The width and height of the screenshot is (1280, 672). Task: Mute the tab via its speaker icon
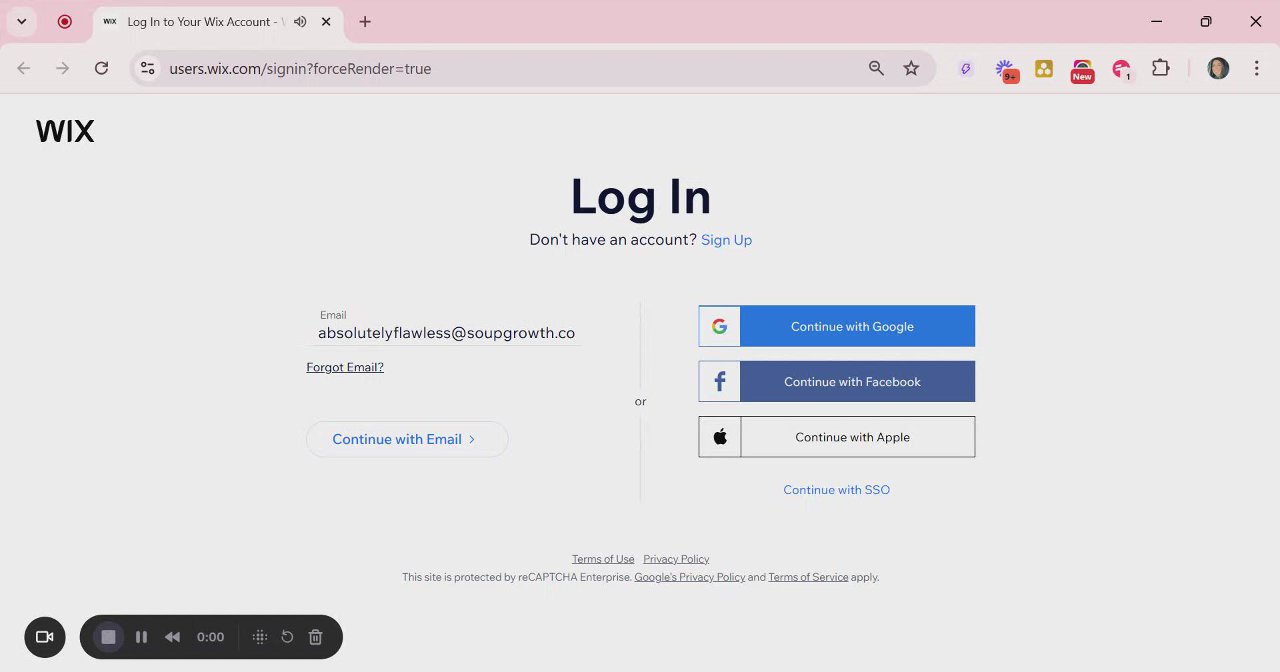[300, 21]
